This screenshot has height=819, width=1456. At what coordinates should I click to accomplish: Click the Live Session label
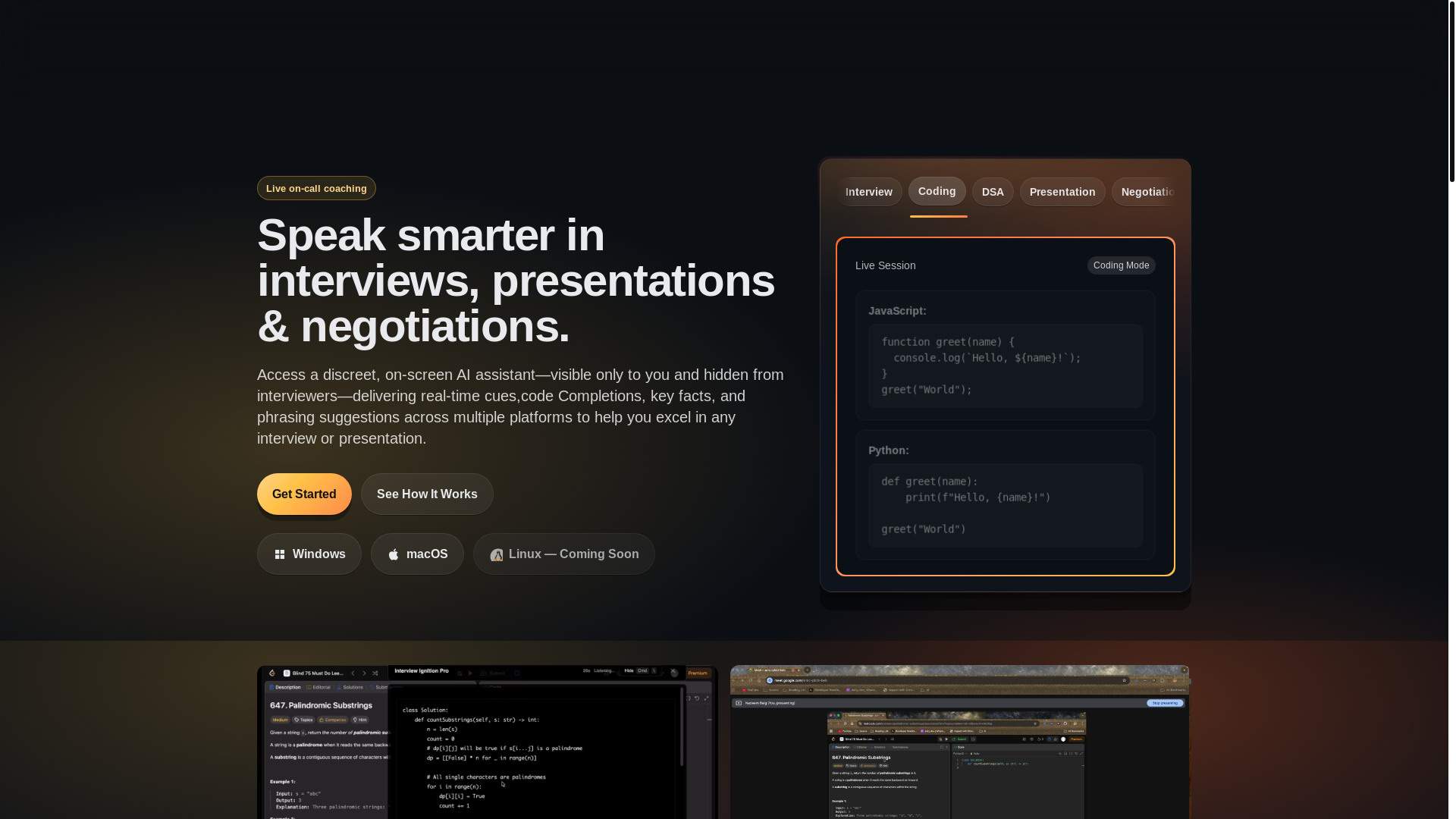coord(886,265)
